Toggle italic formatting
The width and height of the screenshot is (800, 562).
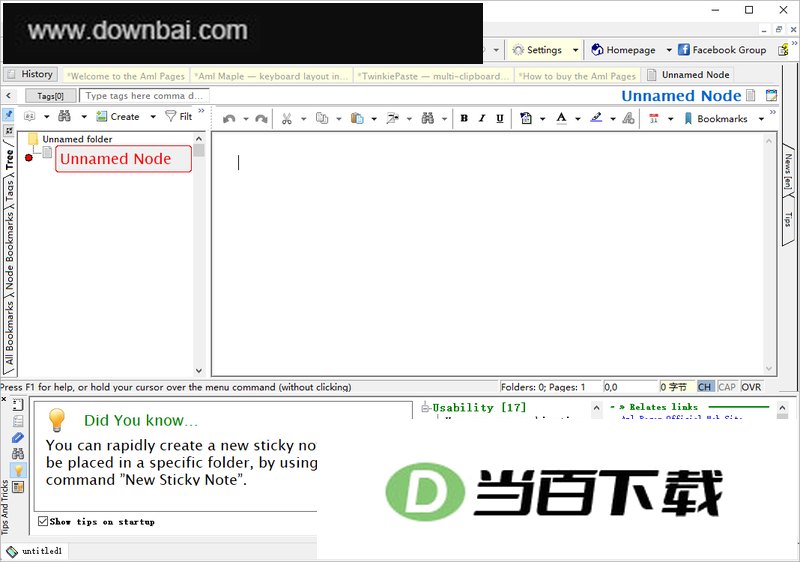[x=482, y=118]
